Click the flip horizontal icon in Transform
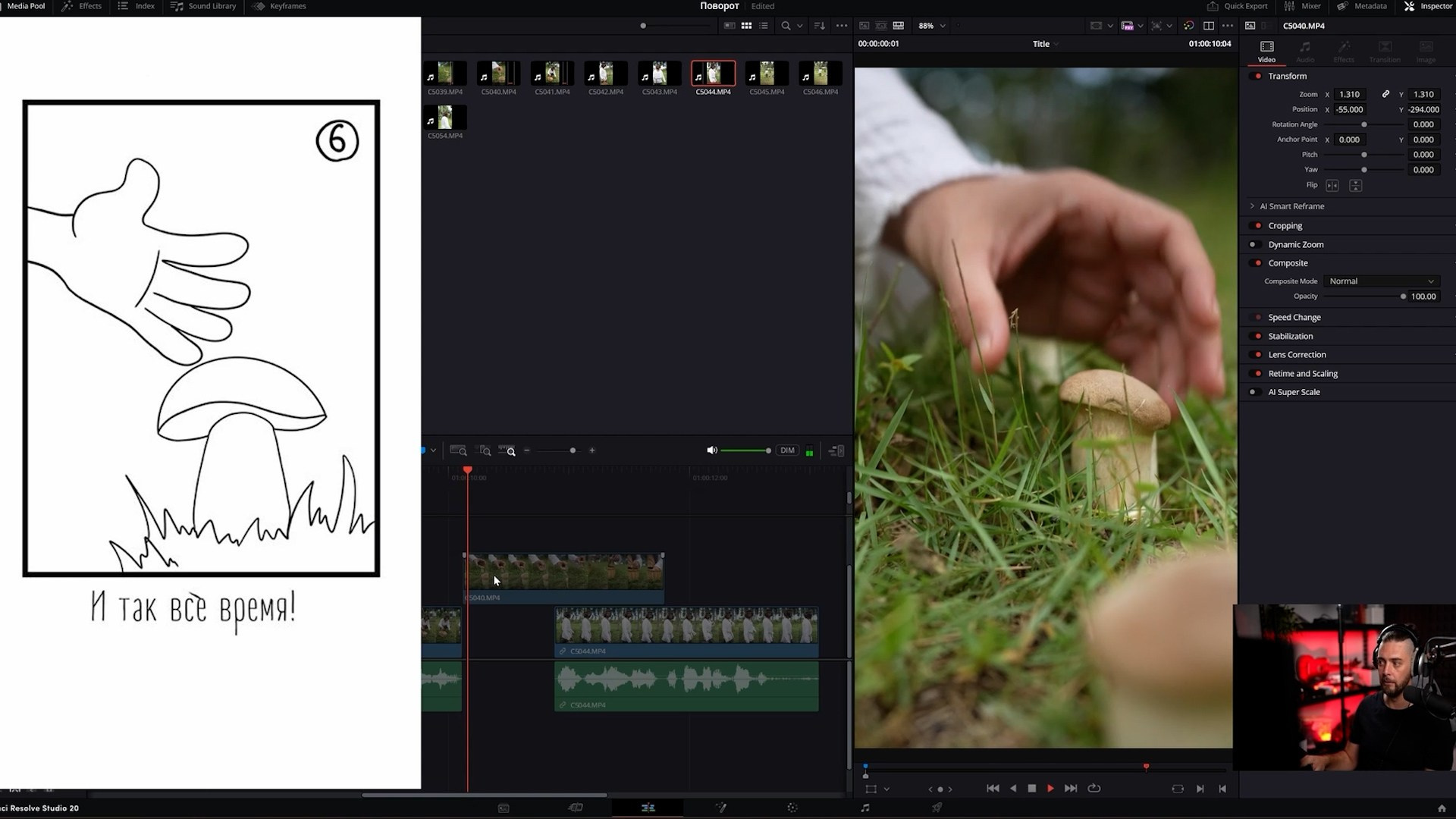Image resolution: width=1456 pixels, height=819 pixels. pos(1332,186)
